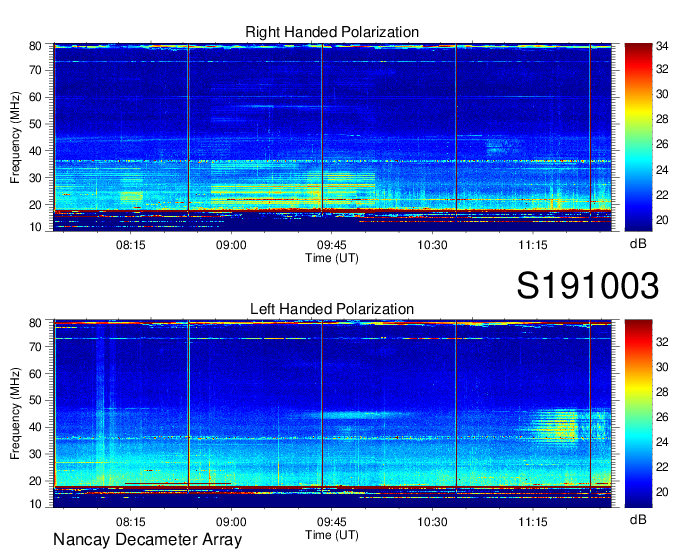Click the 09:45 tick label under top plot
The height and width of the screenshot is (552, 680).
point(332,245)
